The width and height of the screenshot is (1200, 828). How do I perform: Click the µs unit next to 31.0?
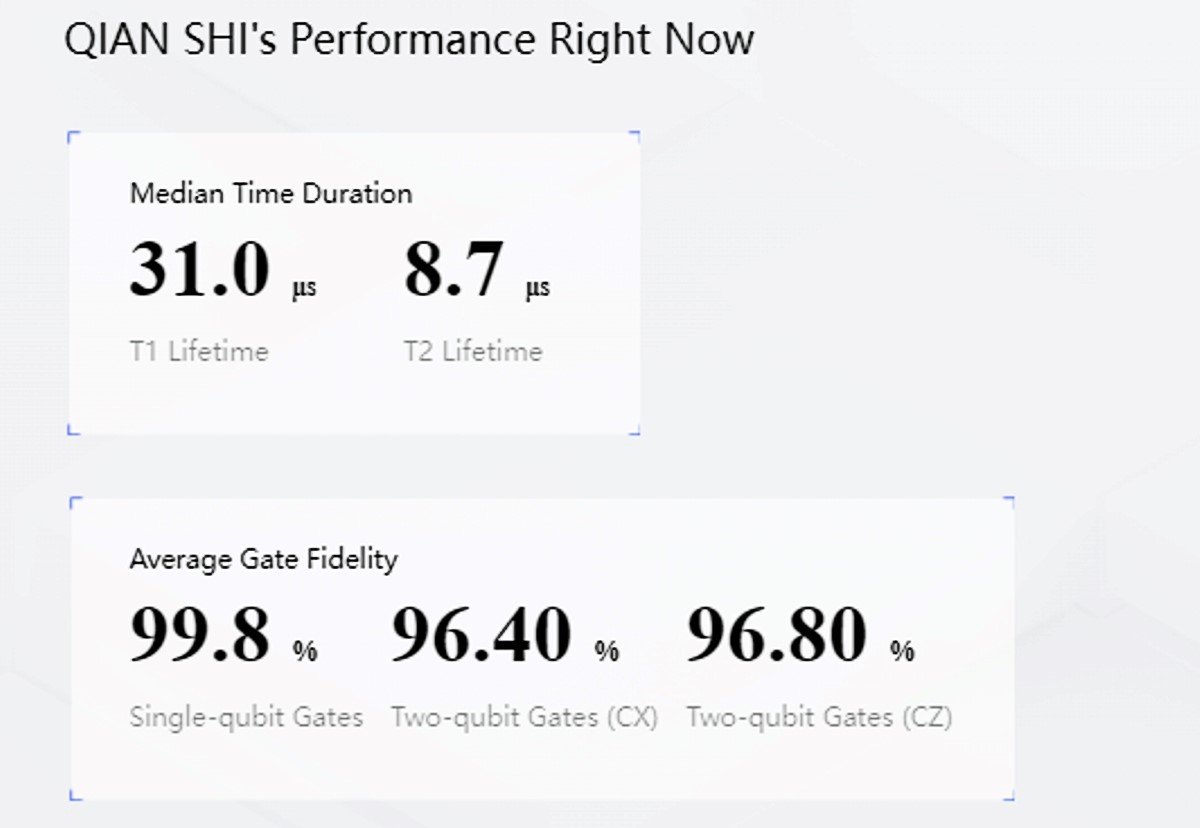304,289
